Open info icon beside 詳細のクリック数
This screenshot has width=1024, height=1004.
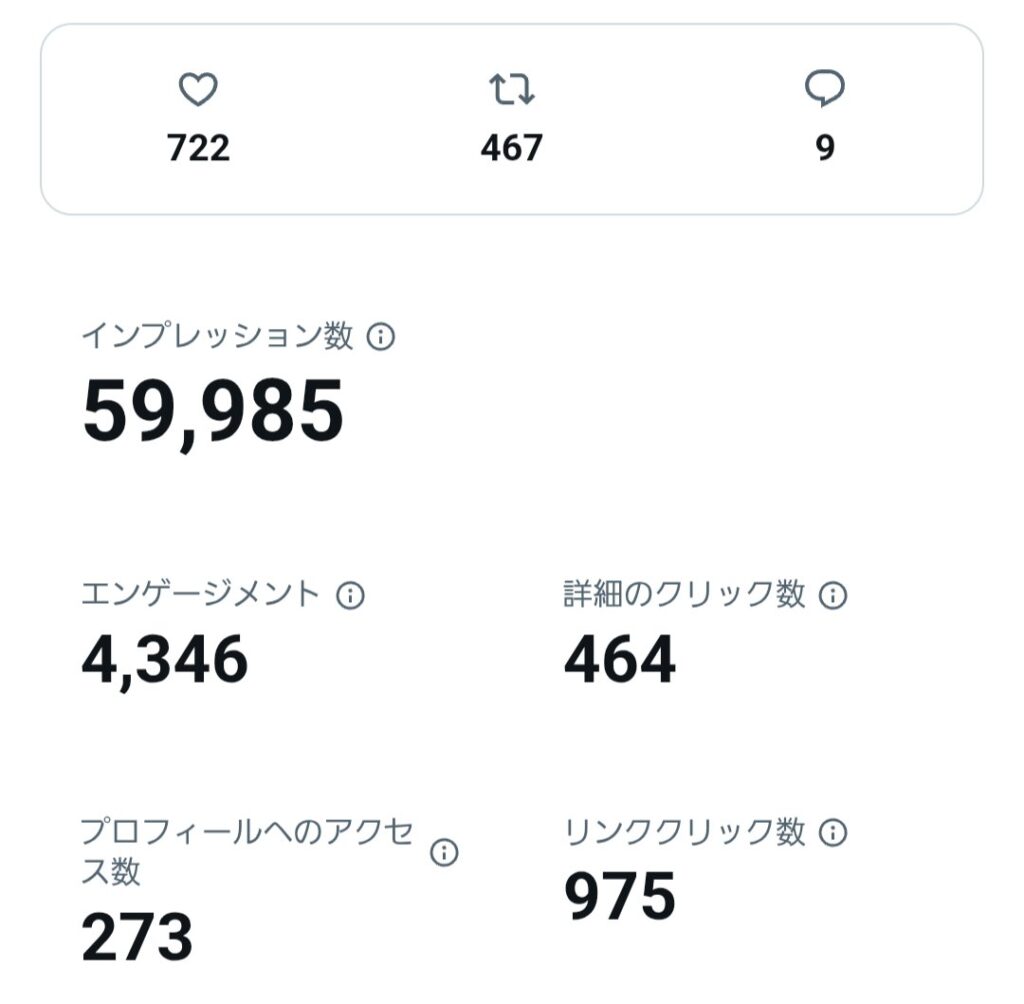(x=833, y=595)
